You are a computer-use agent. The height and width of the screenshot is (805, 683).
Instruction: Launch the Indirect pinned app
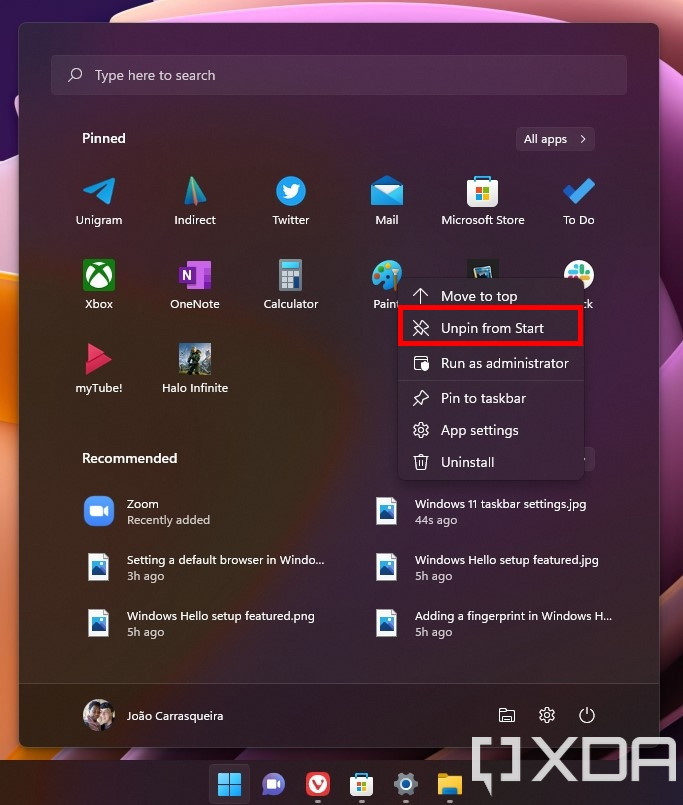click(195, 201)
